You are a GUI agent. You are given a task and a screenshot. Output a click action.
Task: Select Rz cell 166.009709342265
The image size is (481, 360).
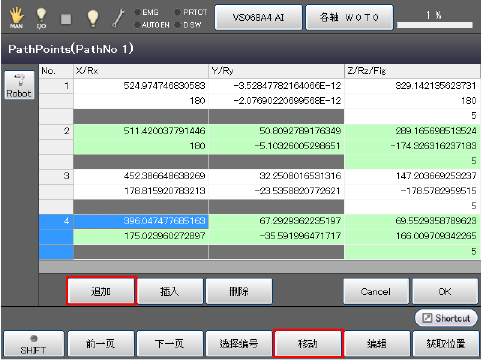coord(412,236)
